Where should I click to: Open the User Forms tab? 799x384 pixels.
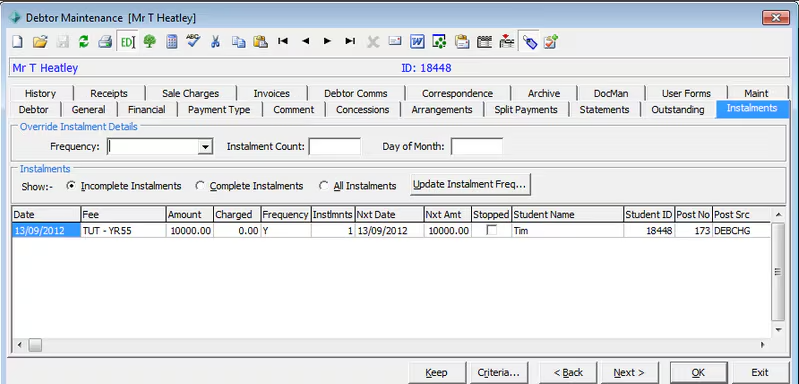[686, 93]
